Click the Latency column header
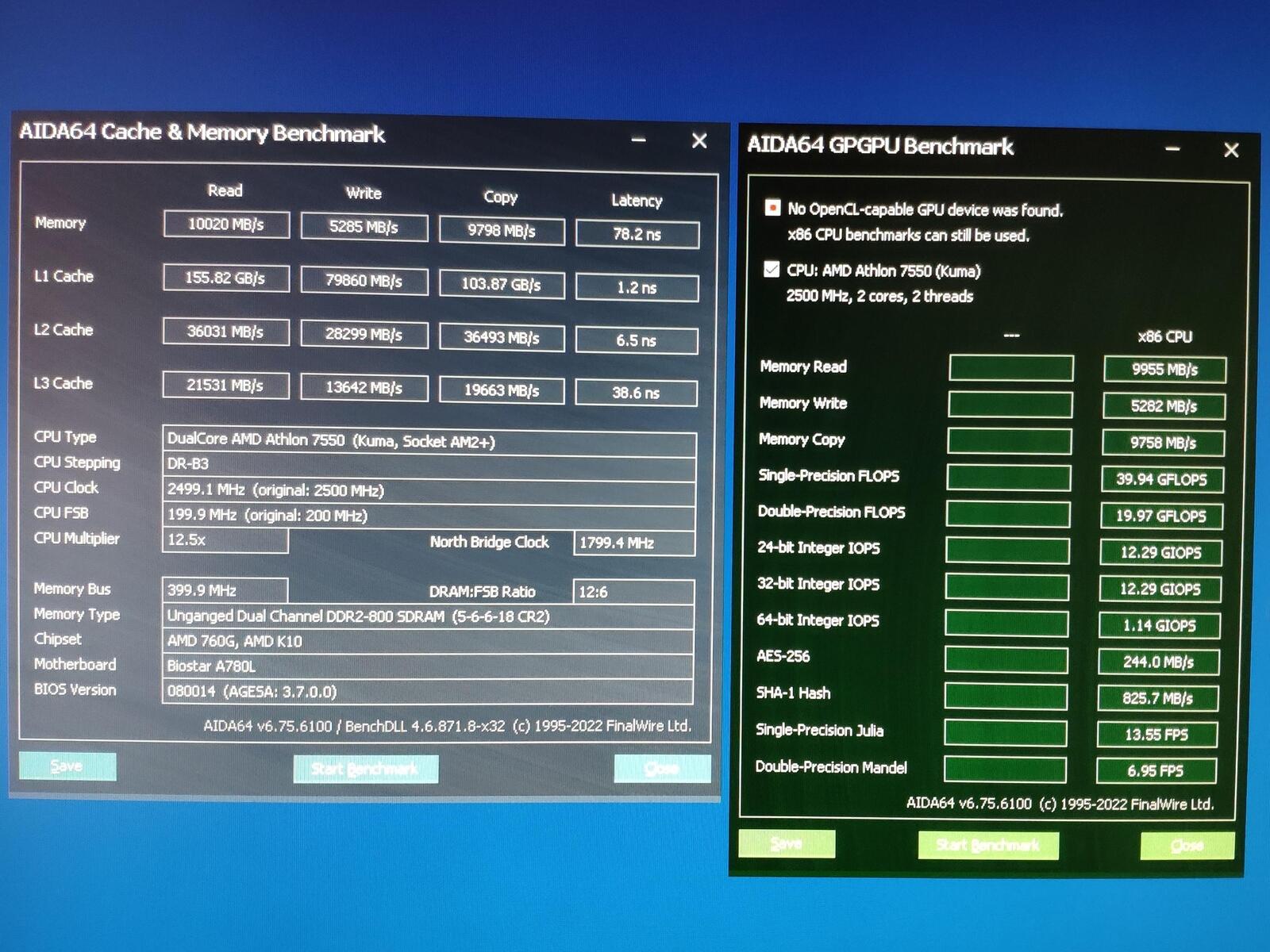Screen dimensions: 1270x952 tap(637, 200)
